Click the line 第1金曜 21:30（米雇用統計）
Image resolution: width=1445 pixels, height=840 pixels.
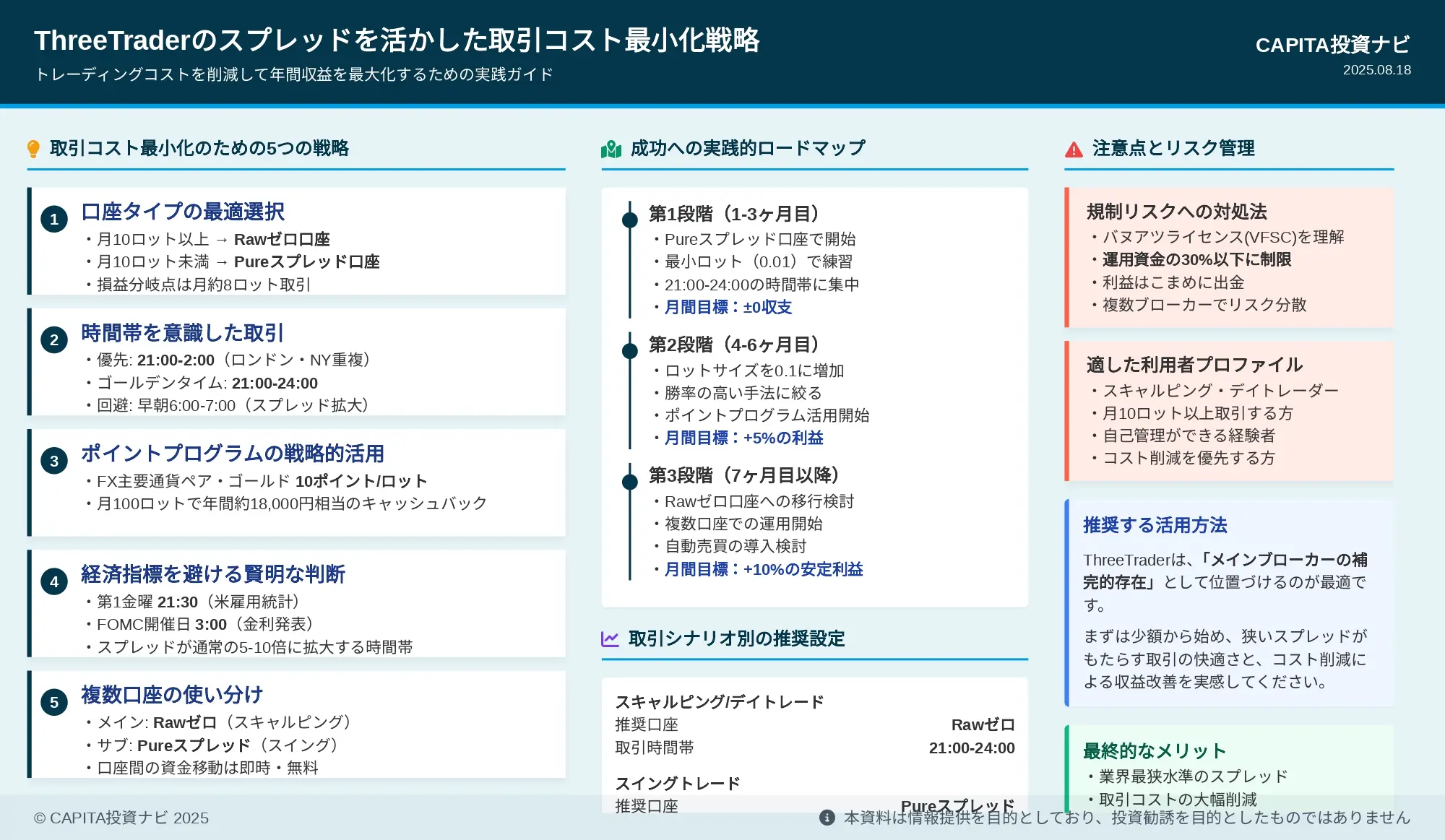coord(193,602)
